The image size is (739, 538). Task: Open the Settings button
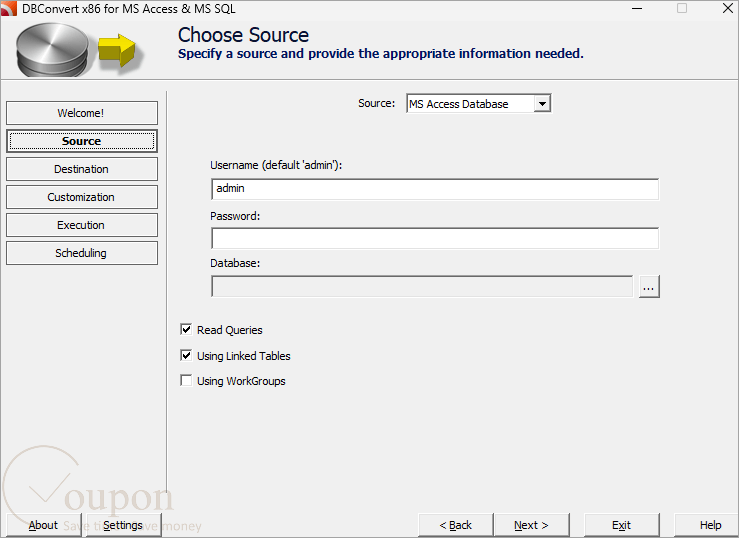(123, 525)
